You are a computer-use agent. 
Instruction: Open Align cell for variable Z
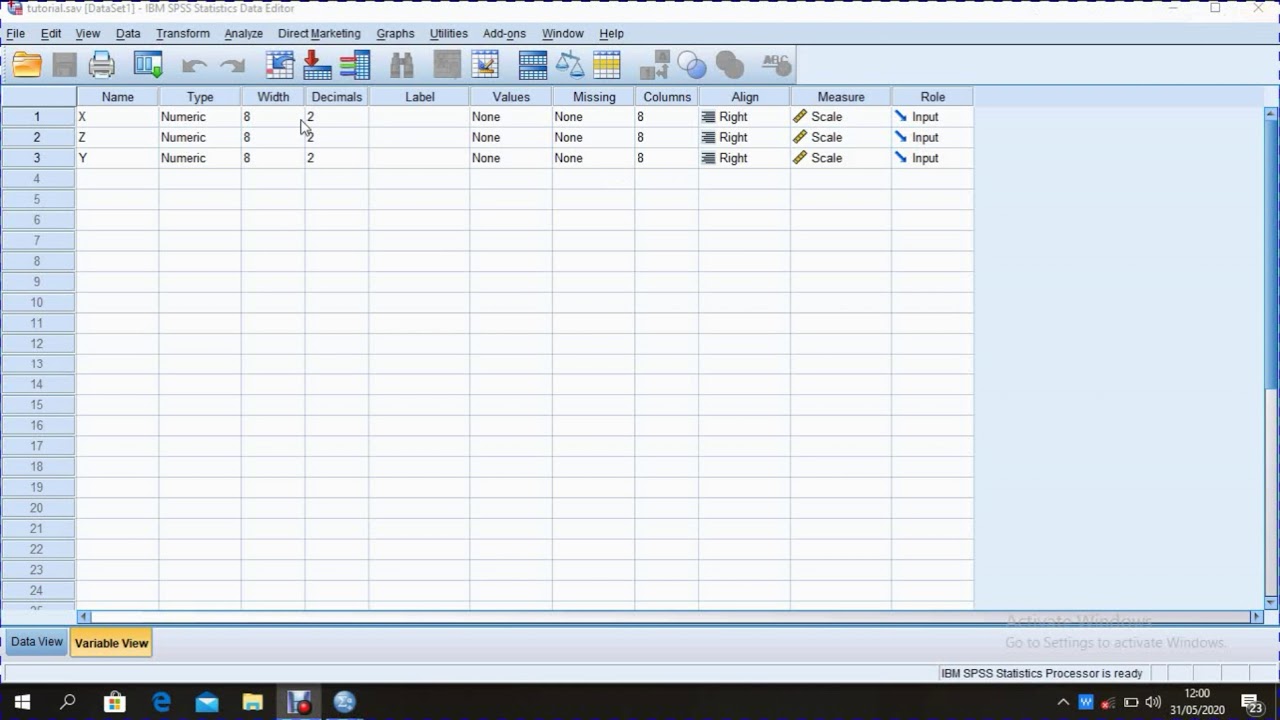click(x=744, y=137)
